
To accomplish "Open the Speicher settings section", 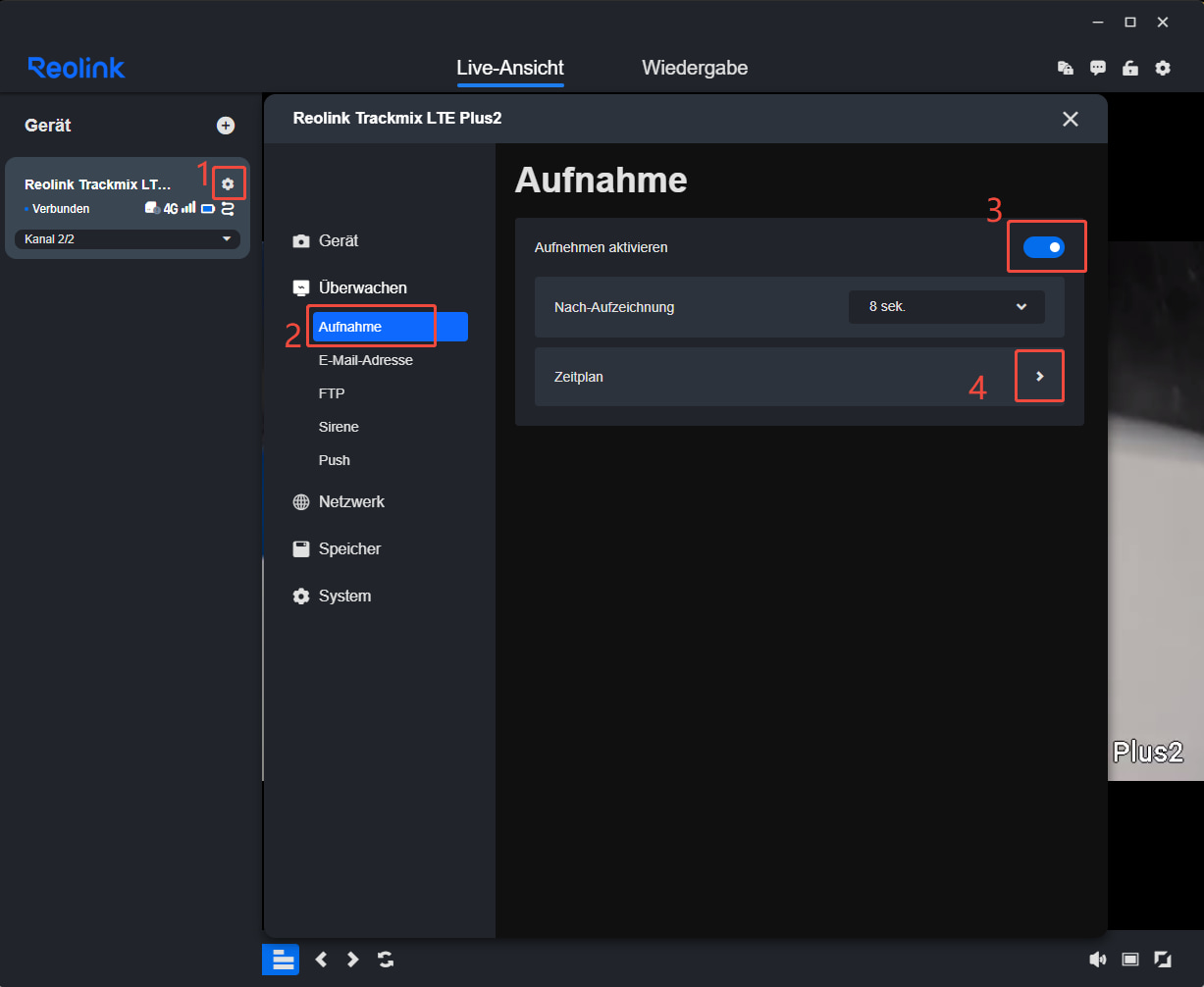I will 349,548.
